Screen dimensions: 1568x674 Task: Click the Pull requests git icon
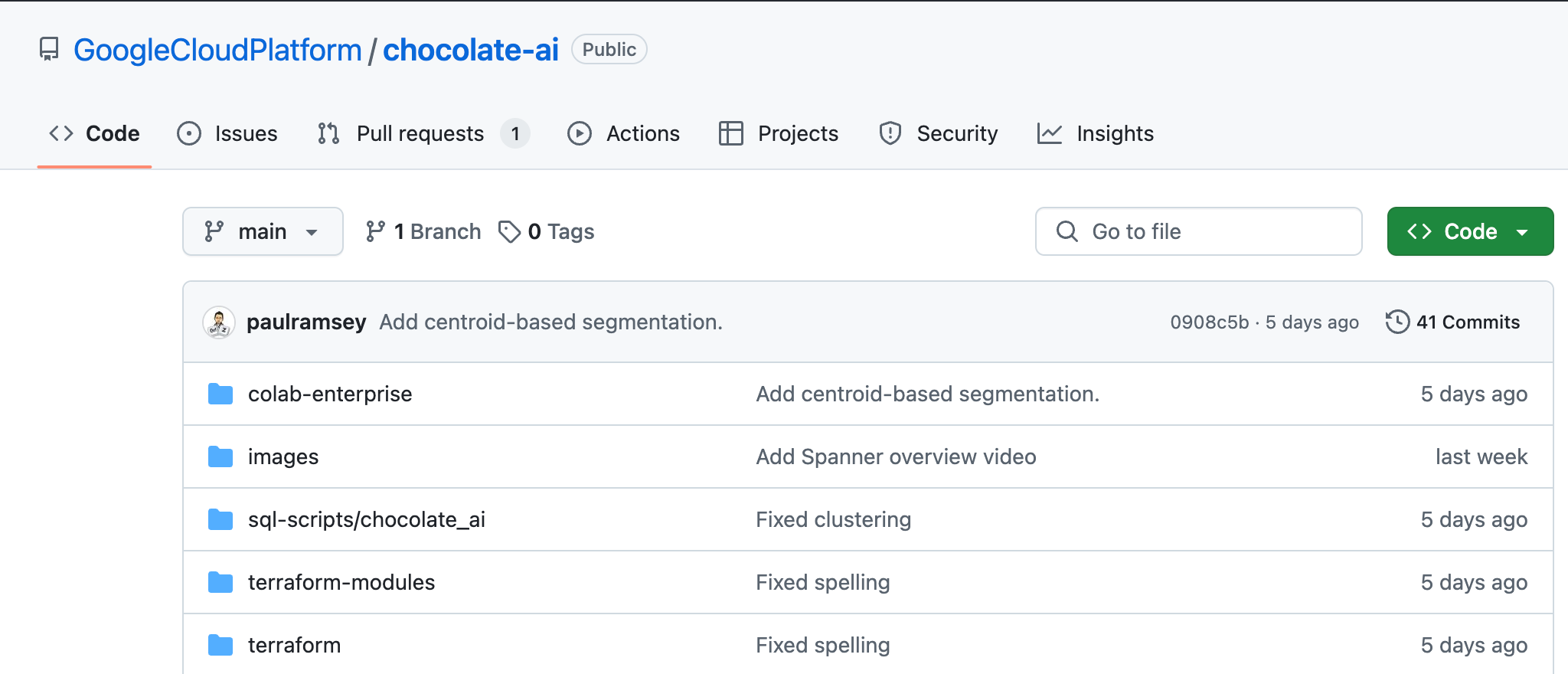point(328,133)
